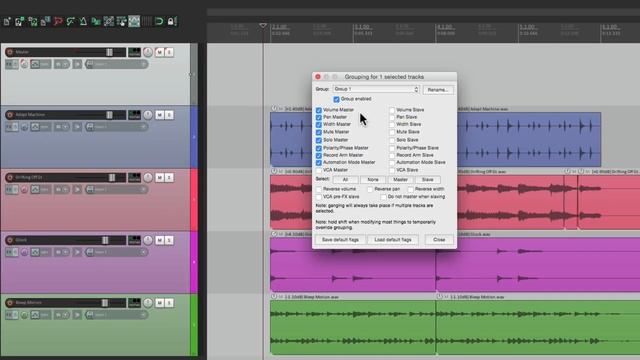The height and width of the screenshot is (360, 640).
Task: Close the grouping dialog with Close button
Action: point(439,240)
